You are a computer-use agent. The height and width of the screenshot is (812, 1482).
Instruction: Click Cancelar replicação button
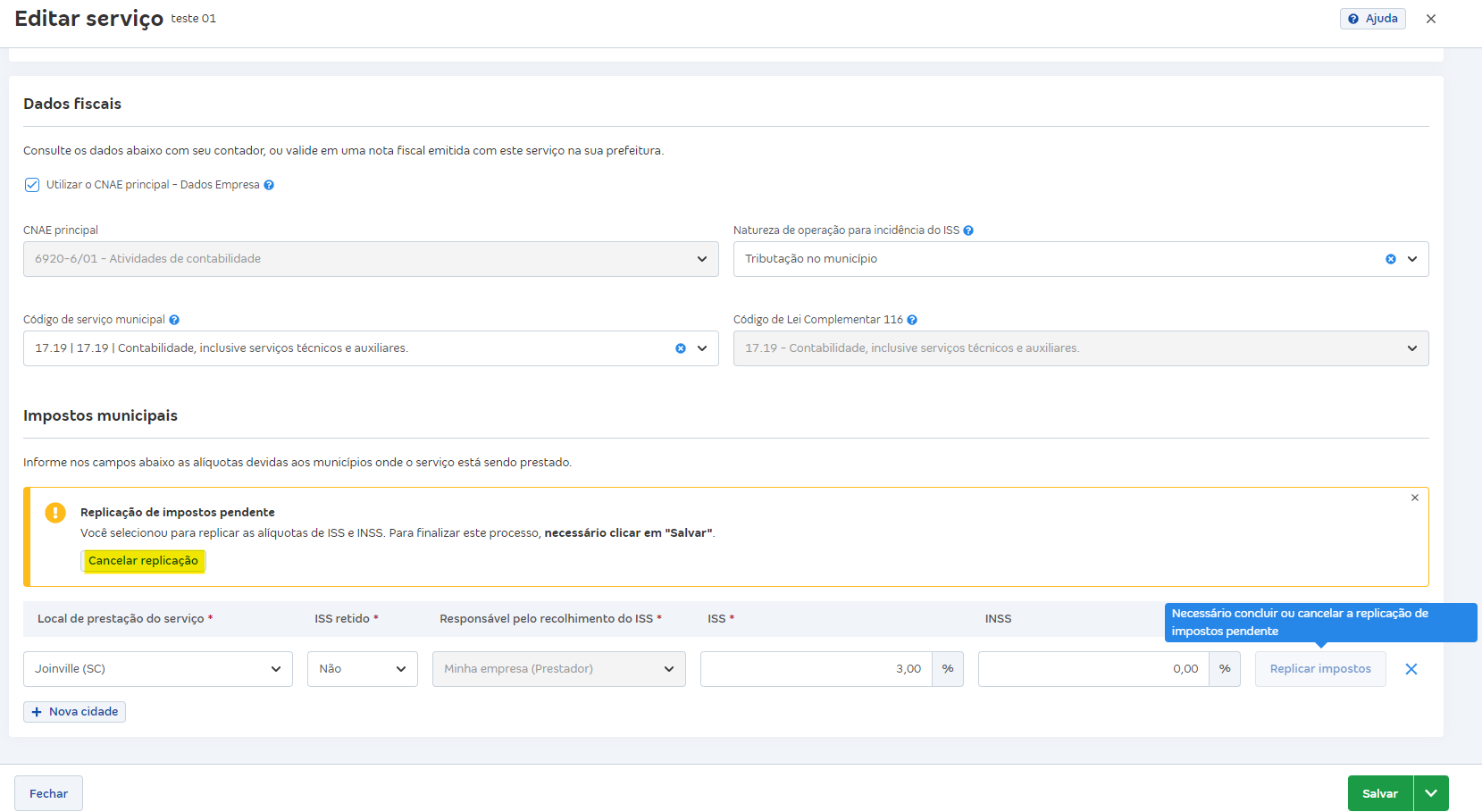(143, 561)
